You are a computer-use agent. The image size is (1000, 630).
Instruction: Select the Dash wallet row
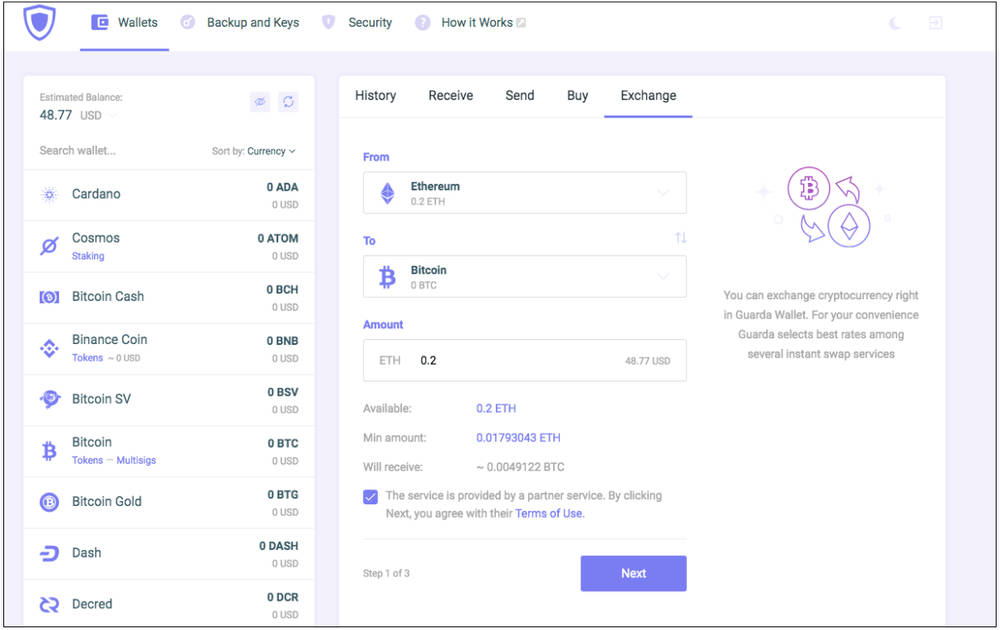(x=169, y=554)
